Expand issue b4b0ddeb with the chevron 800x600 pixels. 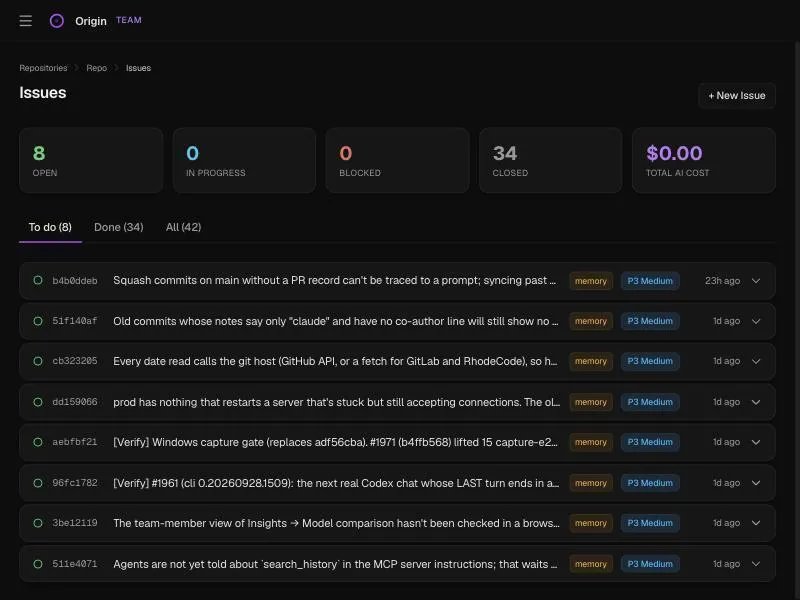pyautogui.click(x=756, y=281)
